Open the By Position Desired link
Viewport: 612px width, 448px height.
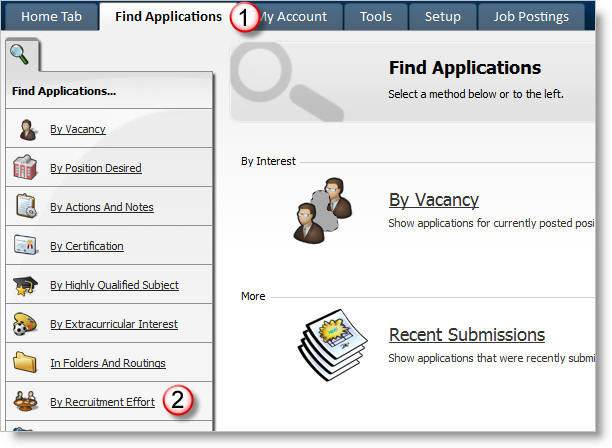click(96, 168)
